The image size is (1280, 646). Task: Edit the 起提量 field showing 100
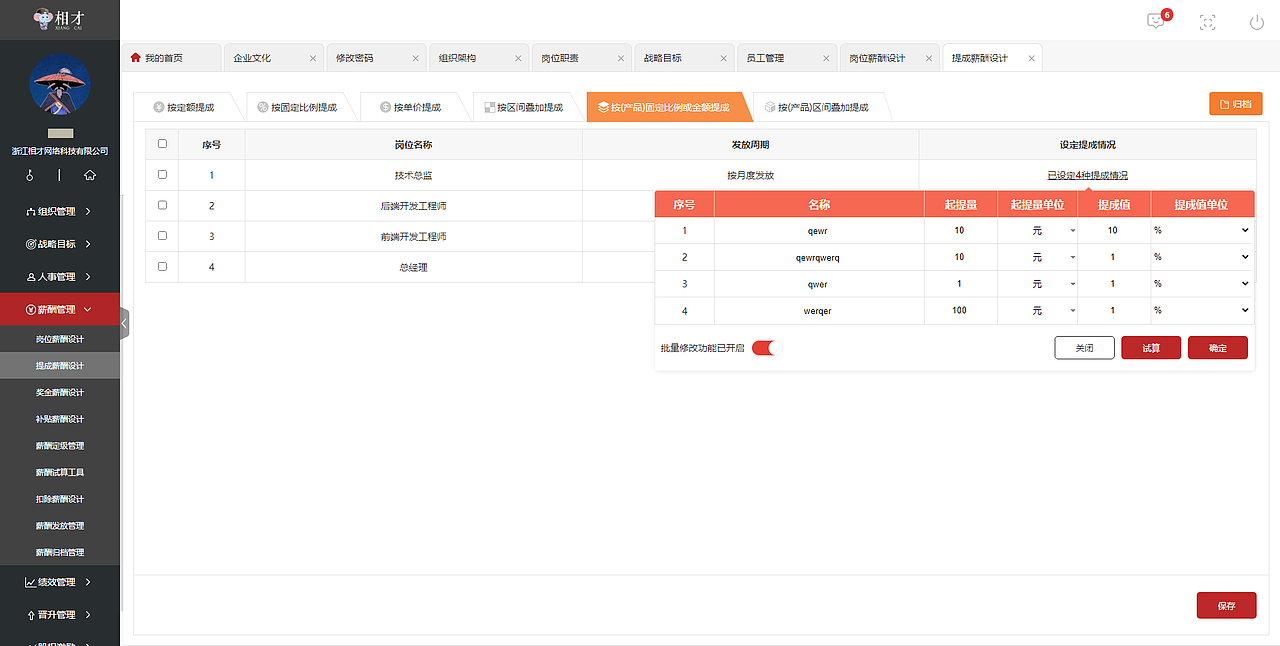tap(960, 311)
